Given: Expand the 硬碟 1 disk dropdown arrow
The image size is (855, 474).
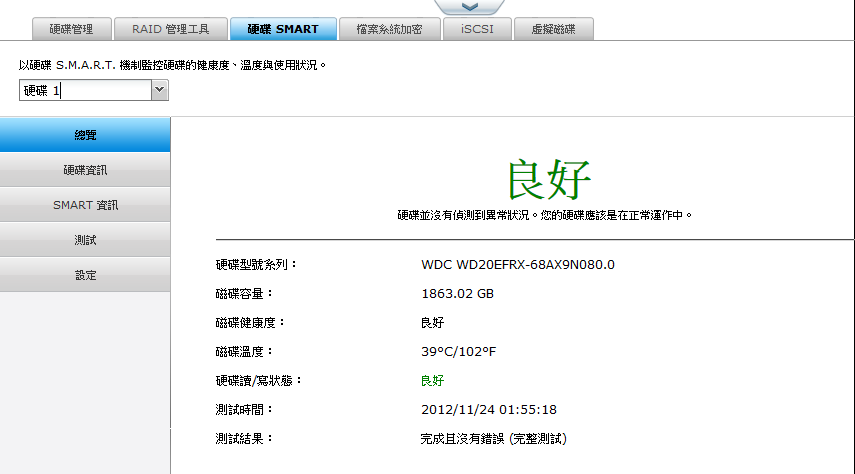Looking at the screenshot, I should click(159, 90).
